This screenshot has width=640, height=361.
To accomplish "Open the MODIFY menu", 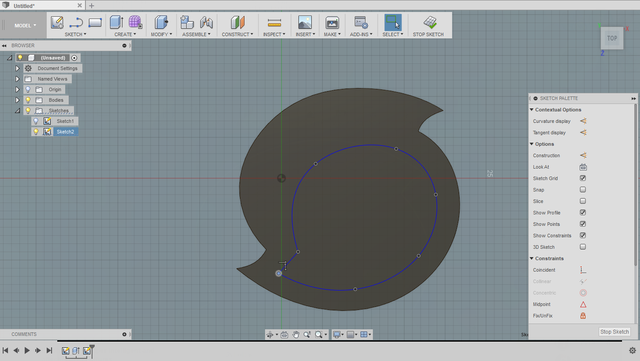I will (161, 34).
